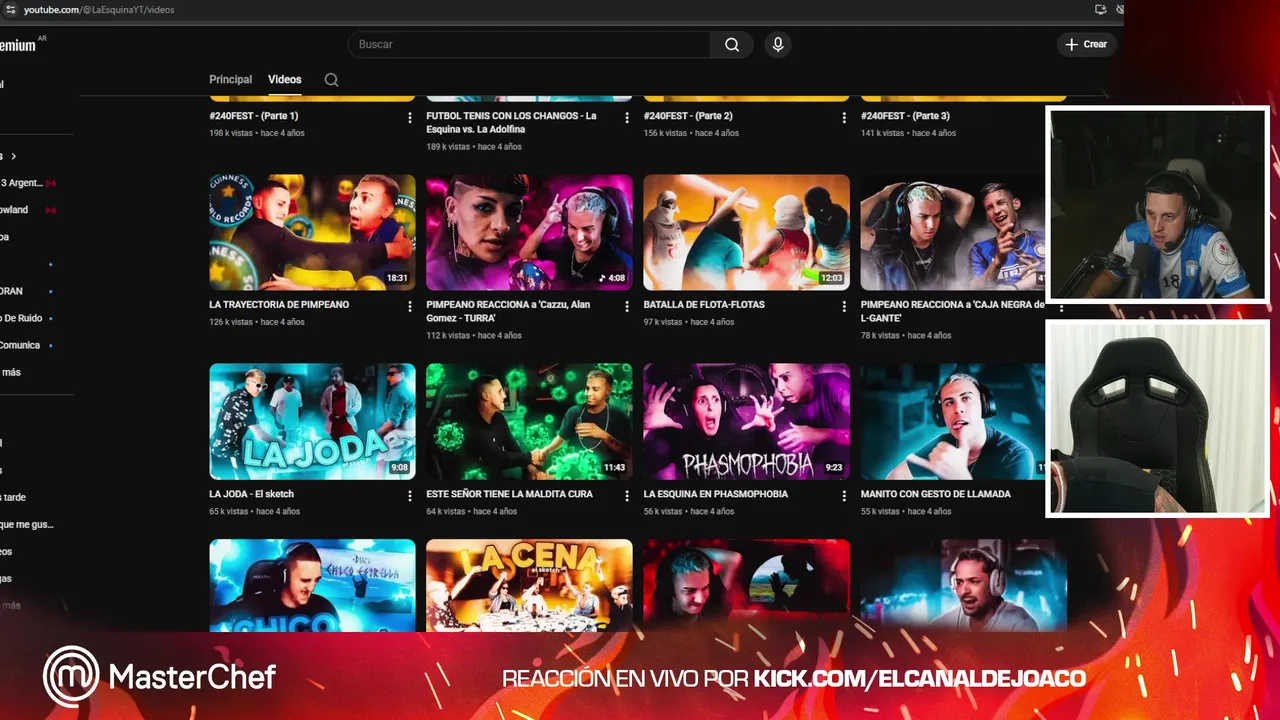Click the Crear button
Viewport: 1280px width, 720px height.
(1086, 44)
